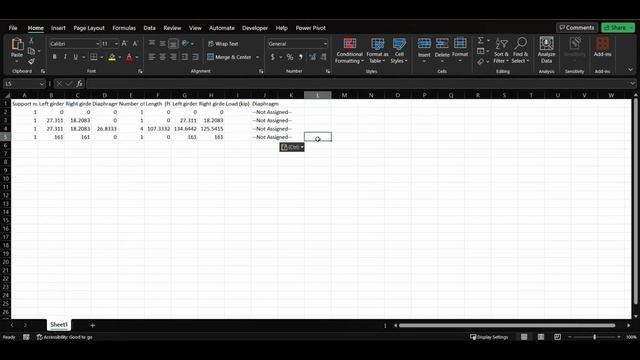Click the Comments button
This screenshot has height=360, width=640.
coord(577,28)
